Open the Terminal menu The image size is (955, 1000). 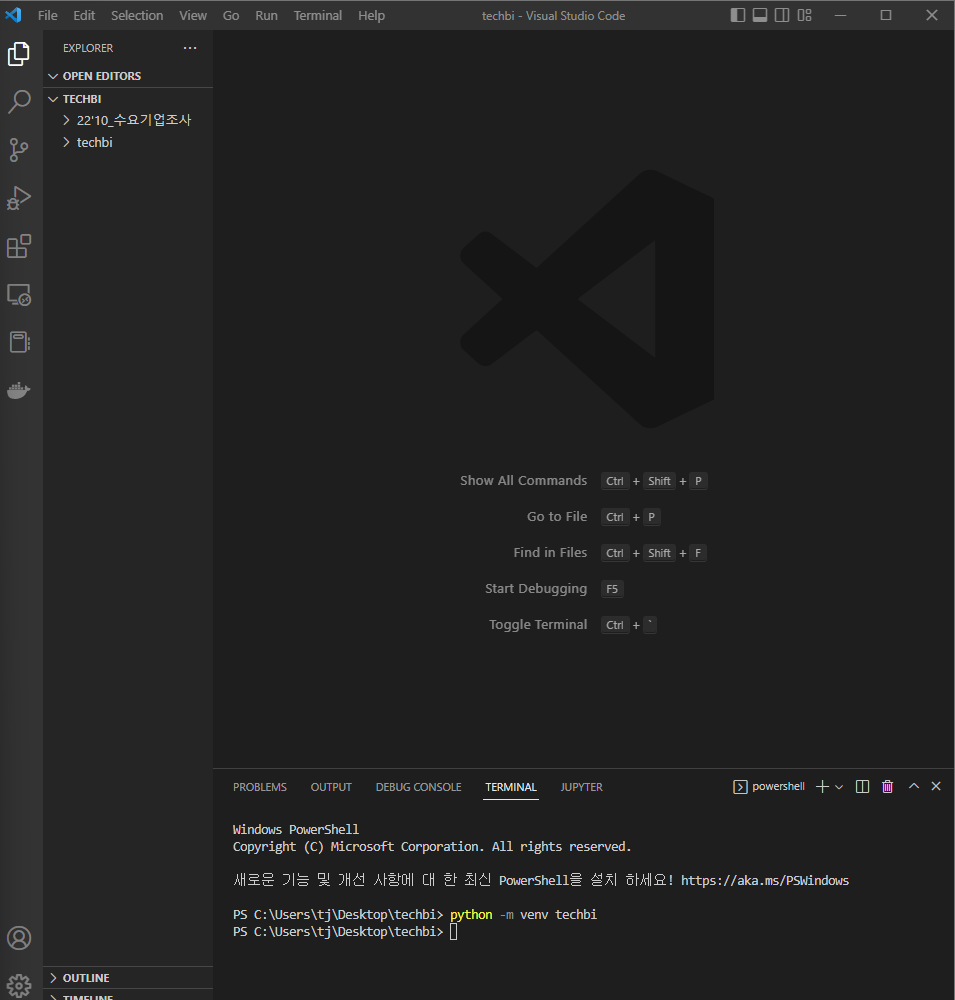tap(317, 15)
